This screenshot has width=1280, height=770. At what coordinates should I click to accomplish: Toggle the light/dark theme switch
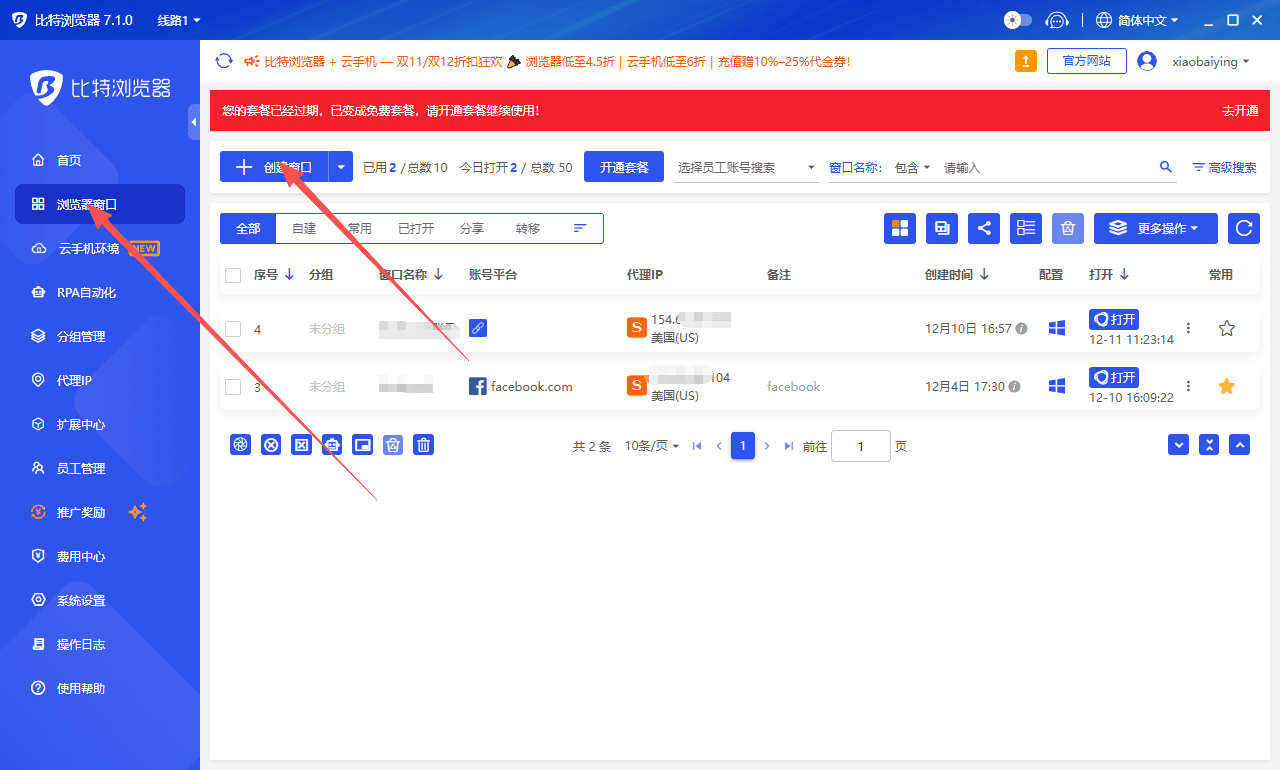[1018, 20]
